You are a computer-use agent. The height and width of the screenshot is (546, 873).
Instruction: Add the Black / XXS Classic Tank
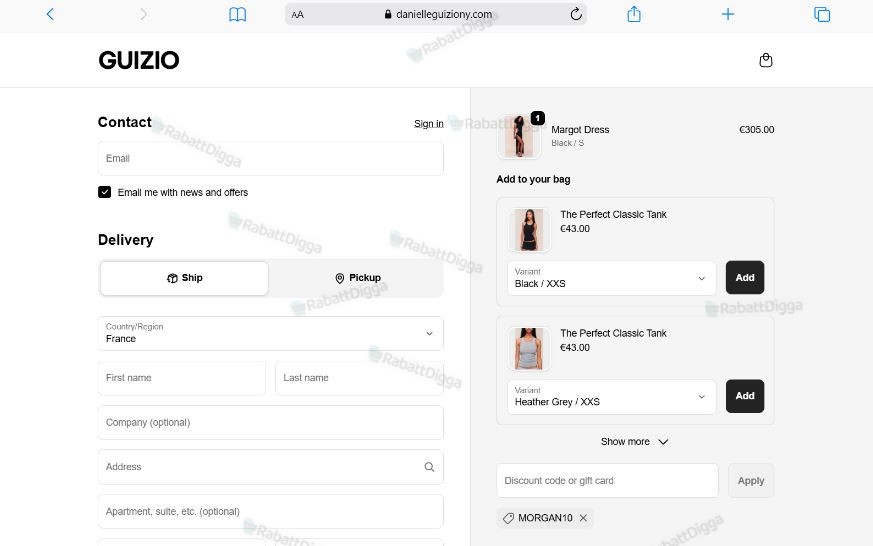pyautogui.click(x=745, y=277)
